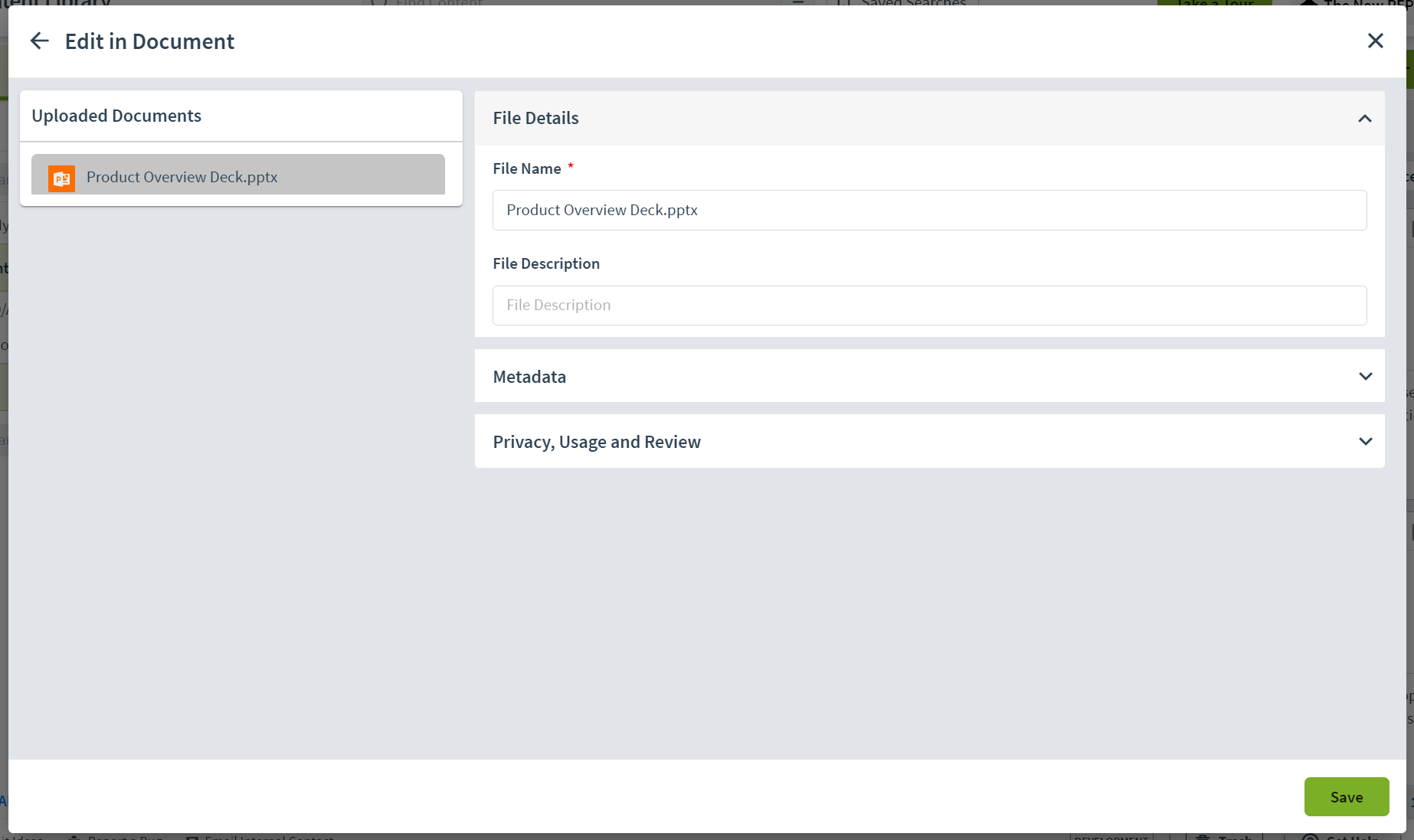1414x840 pixels.
Task: Click into the File Name input field
Action: coord(929,210)
